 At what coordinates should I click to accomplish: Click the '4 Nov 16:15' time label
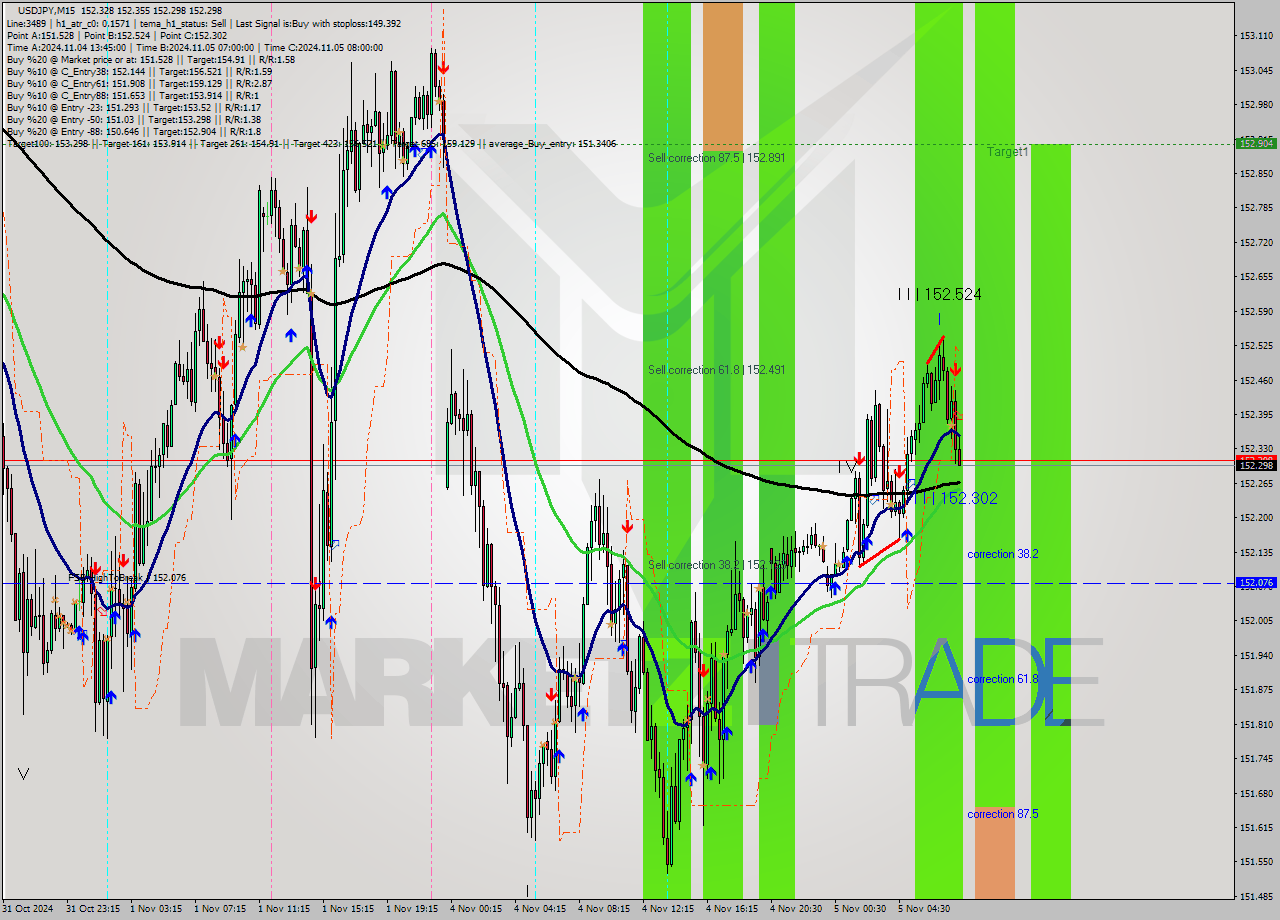pyautogui.click(x=732, y=909)
